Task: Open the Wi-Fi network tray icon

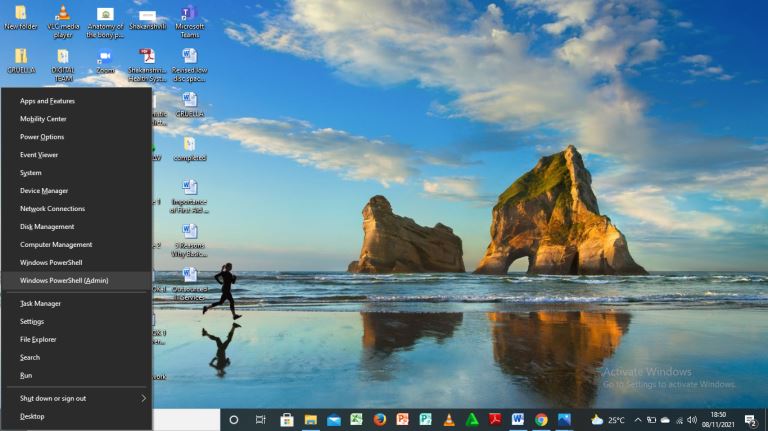Action: (x=679, y=420)
